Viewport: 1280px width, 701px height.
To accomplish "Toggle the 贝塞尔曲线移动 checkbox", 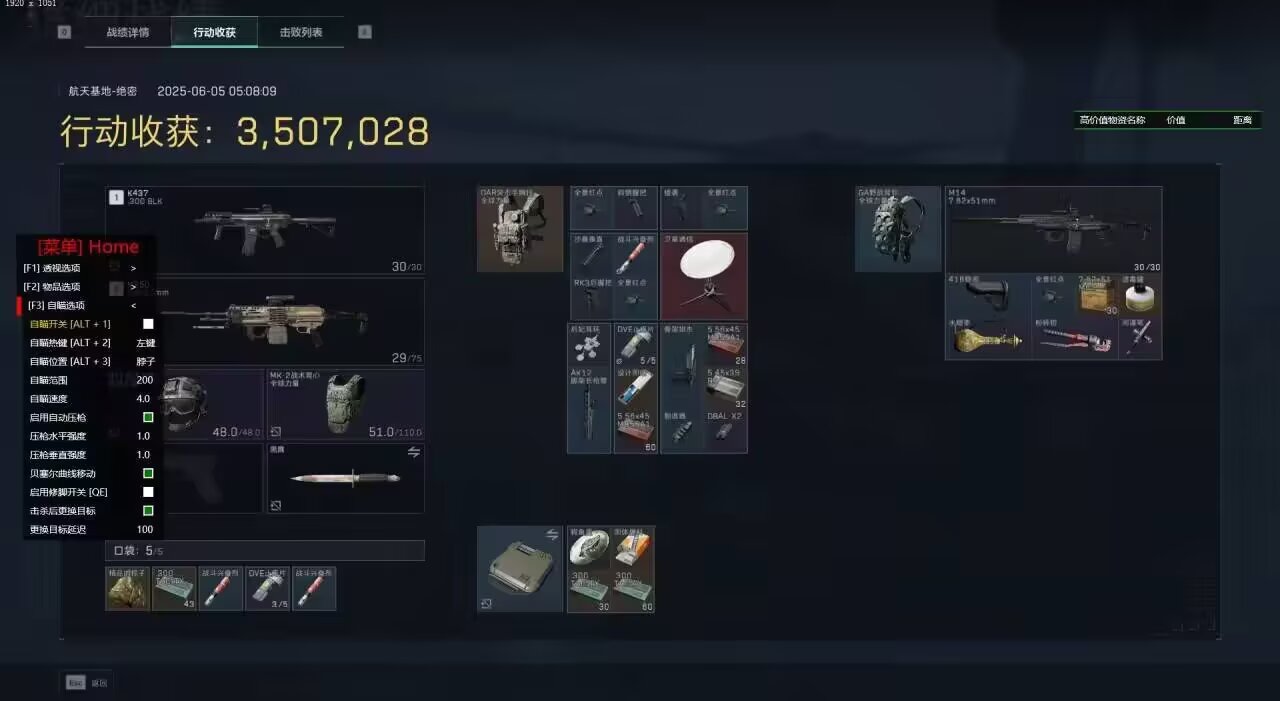I will point(148,473).
